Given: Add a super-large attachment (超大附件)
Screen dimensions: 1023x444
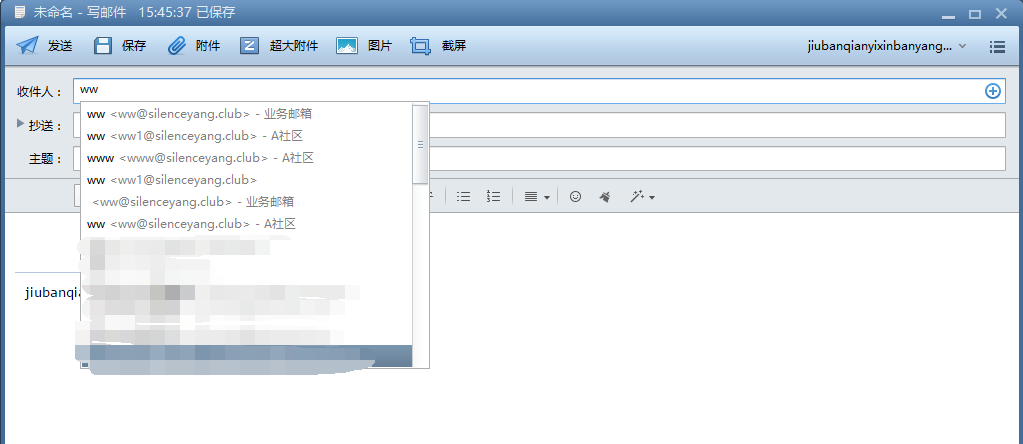Looking at the screenshot, I should tap(251, 46).
